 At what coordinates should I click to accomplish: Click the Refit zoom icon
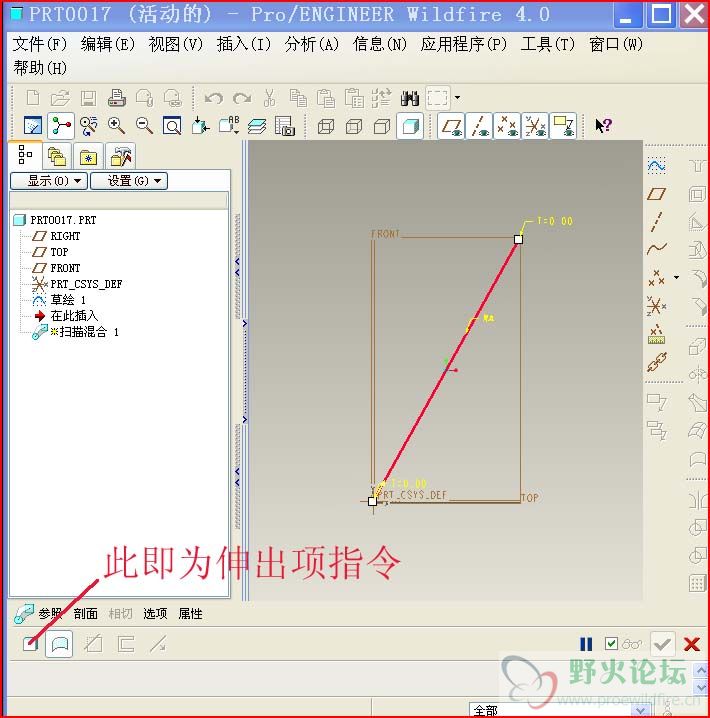coord(172,125)
